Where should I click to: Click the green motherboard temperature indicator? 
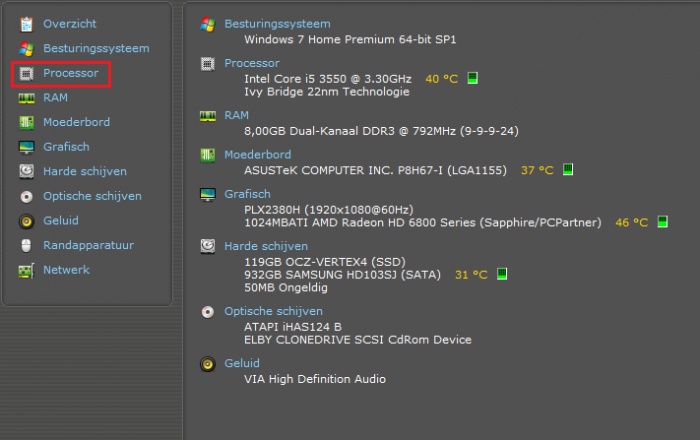click(x=568, y=170)
